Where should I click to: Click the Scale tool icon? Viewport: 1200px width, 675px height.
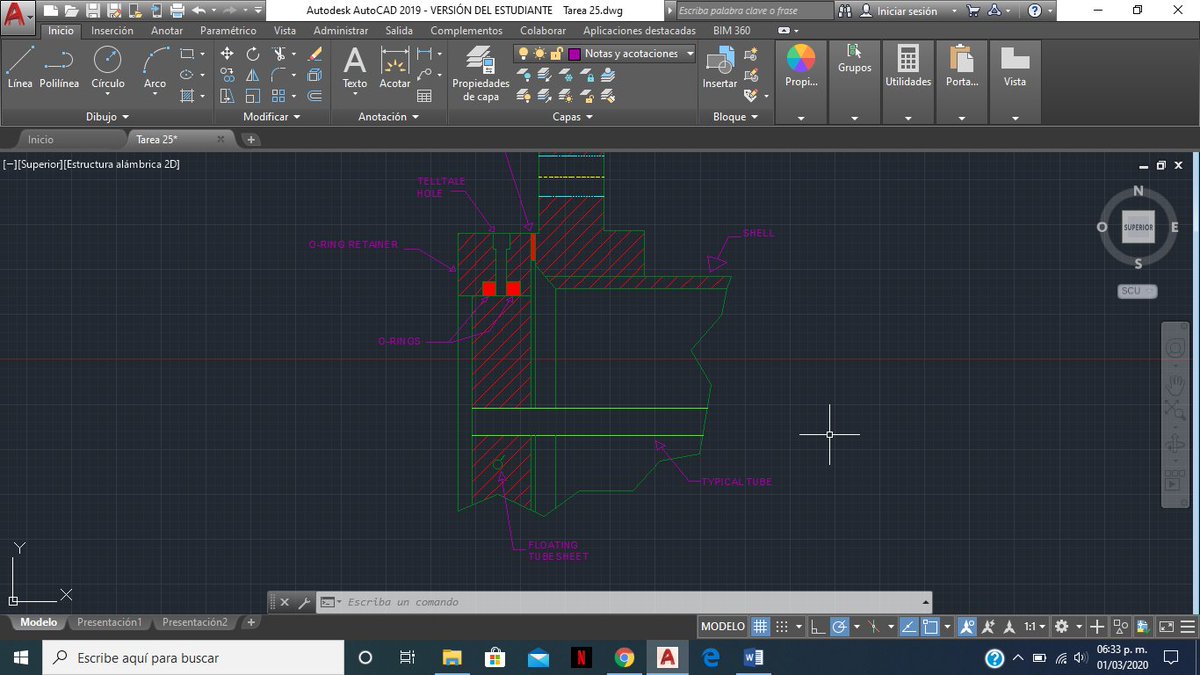(253, 96)
